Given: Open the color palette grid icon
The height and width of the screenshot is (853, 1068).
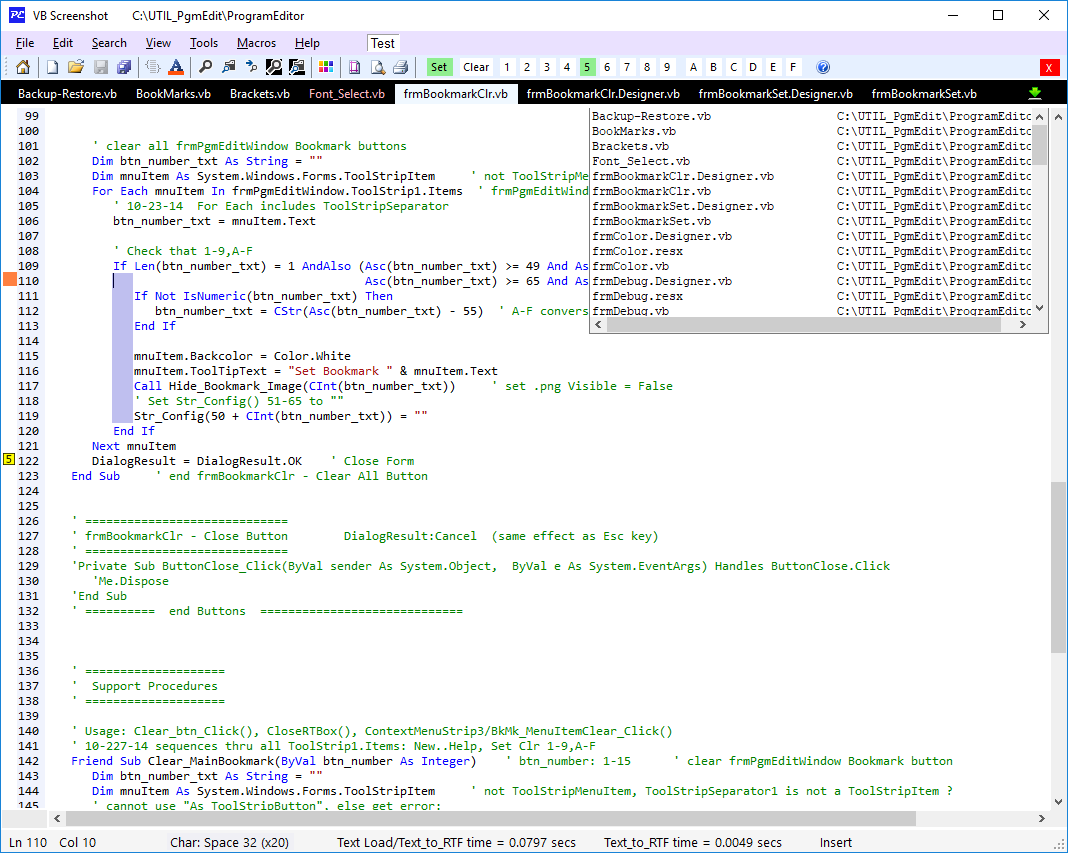Looking at the screenshot, I should 325,67.
